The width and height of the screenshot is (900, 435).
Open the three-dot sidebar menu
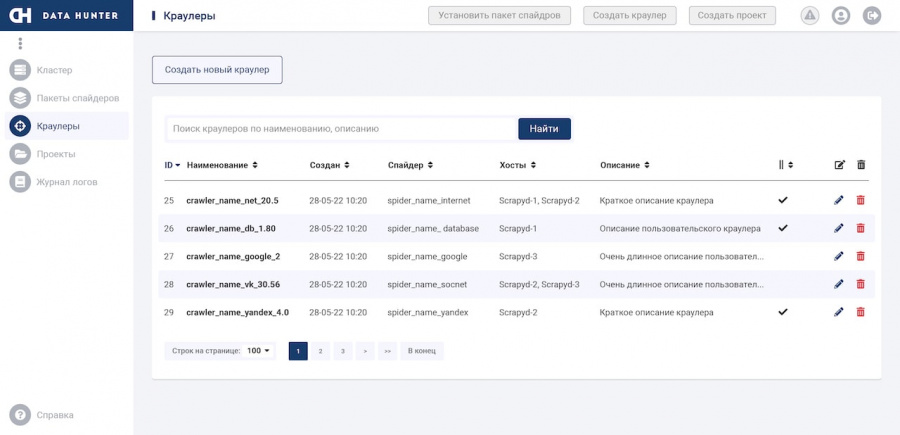(20, 43)
